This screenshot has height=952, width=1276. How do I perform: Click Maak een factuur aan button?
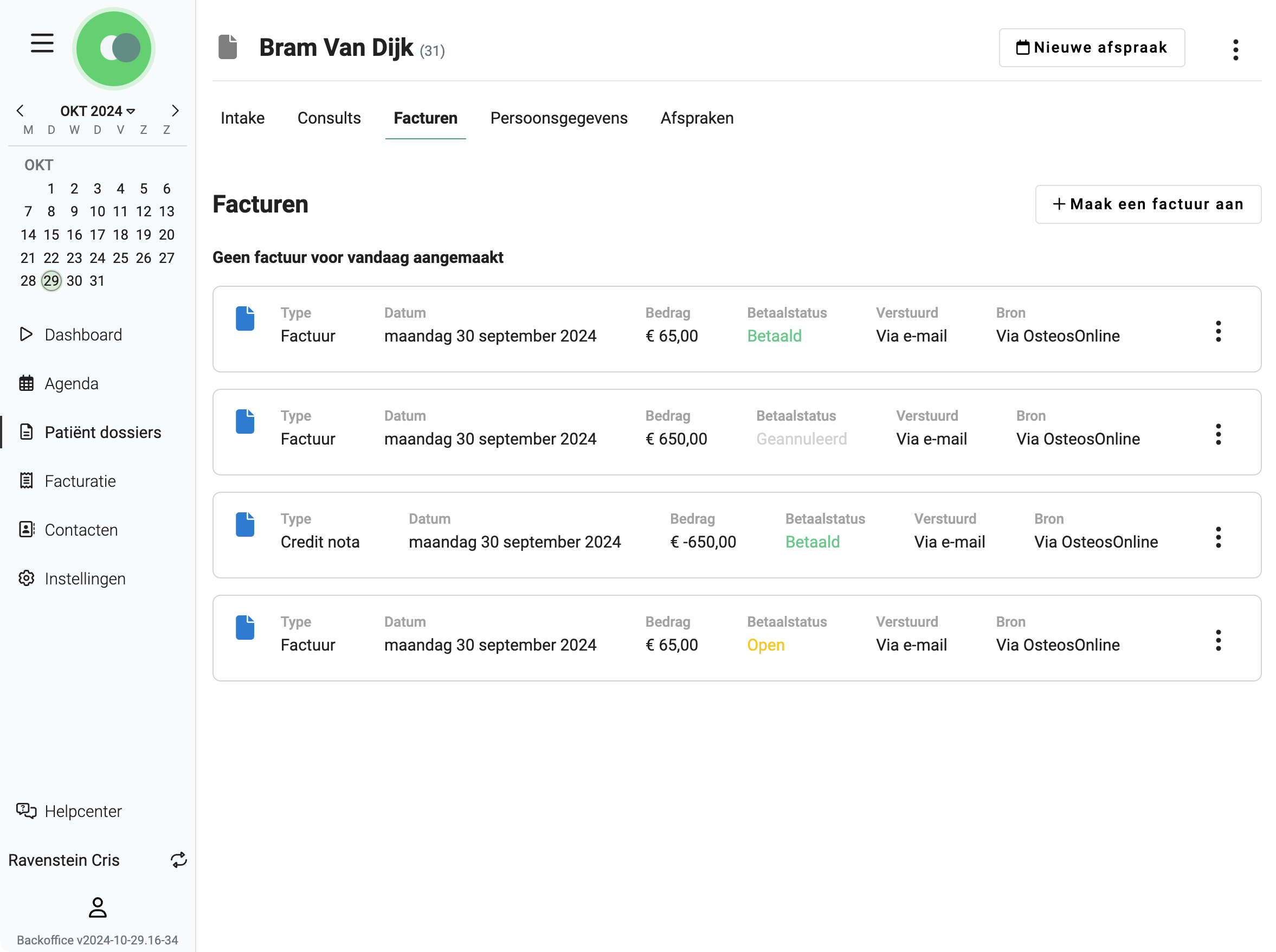pos(1148,204)
